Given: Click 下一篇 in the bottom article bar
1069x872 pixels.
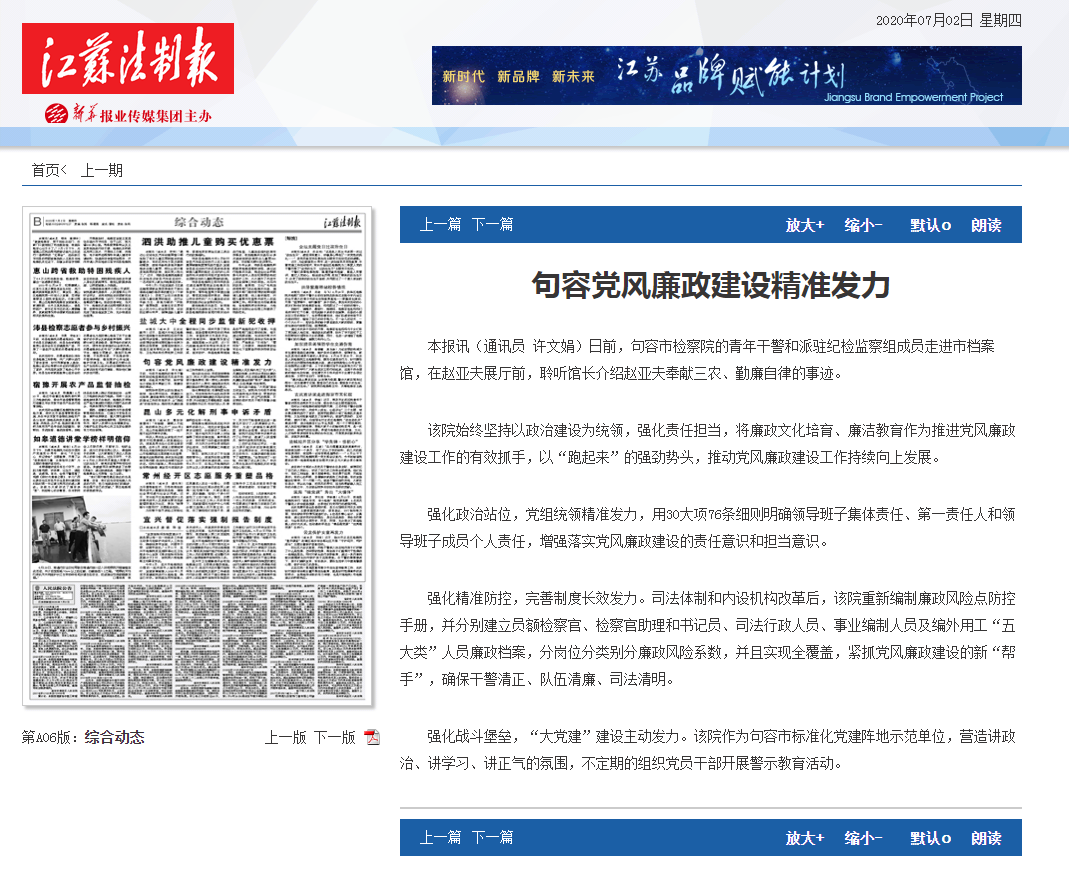Looking at the screenshot, I should (492, 837).
